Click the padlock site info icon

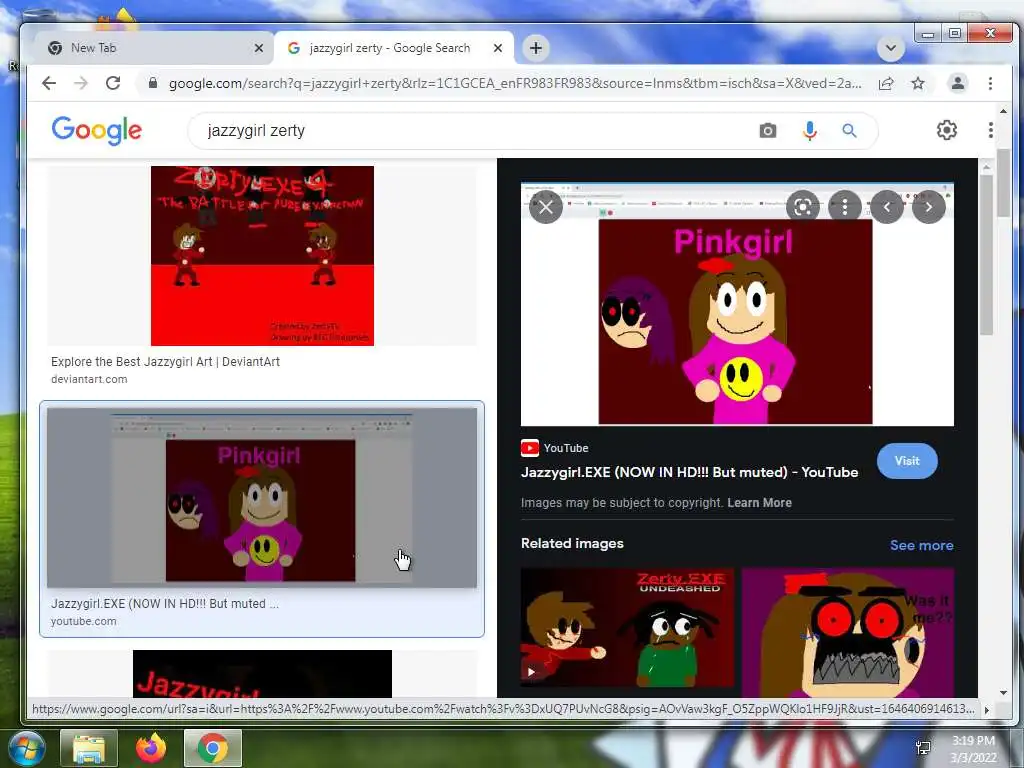153,83
